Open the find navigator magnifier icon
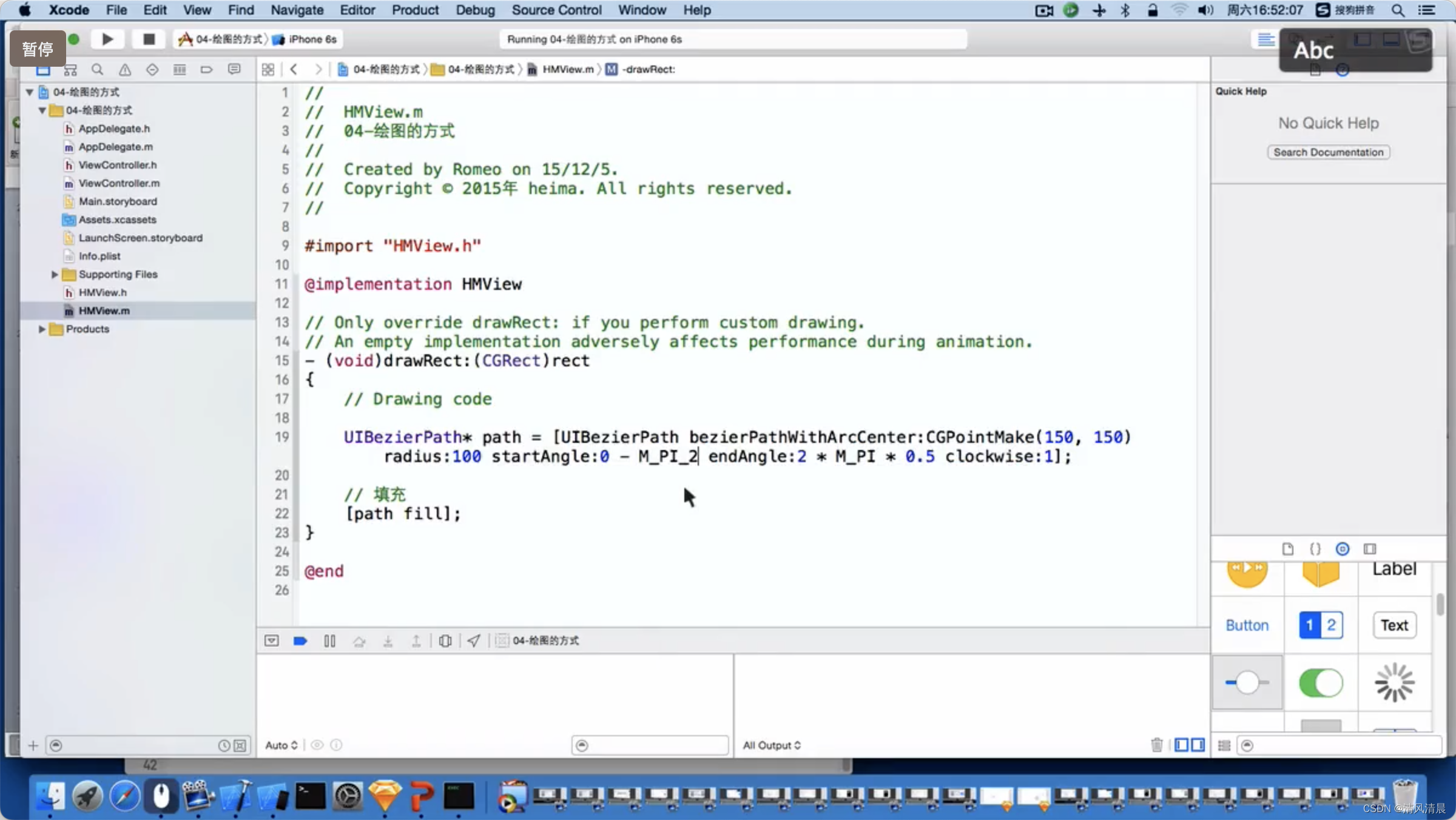 point(97,70)
